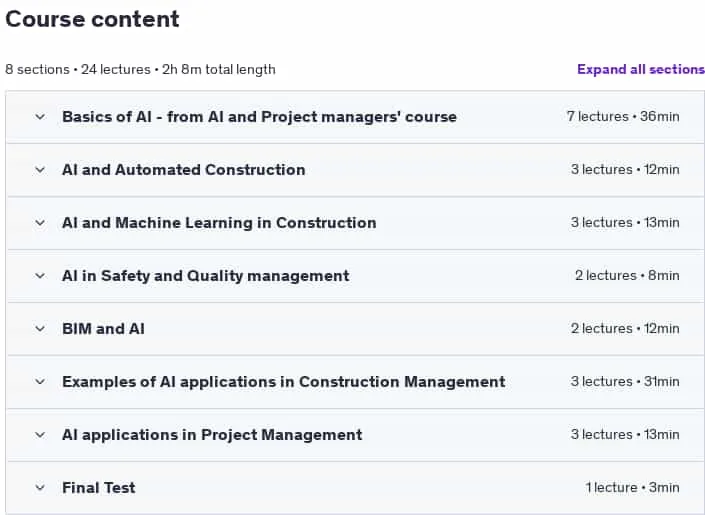This screenshot has width=705, height=515.
Task: Expand the BIM and AI chevron
Action: click(40, 329)
